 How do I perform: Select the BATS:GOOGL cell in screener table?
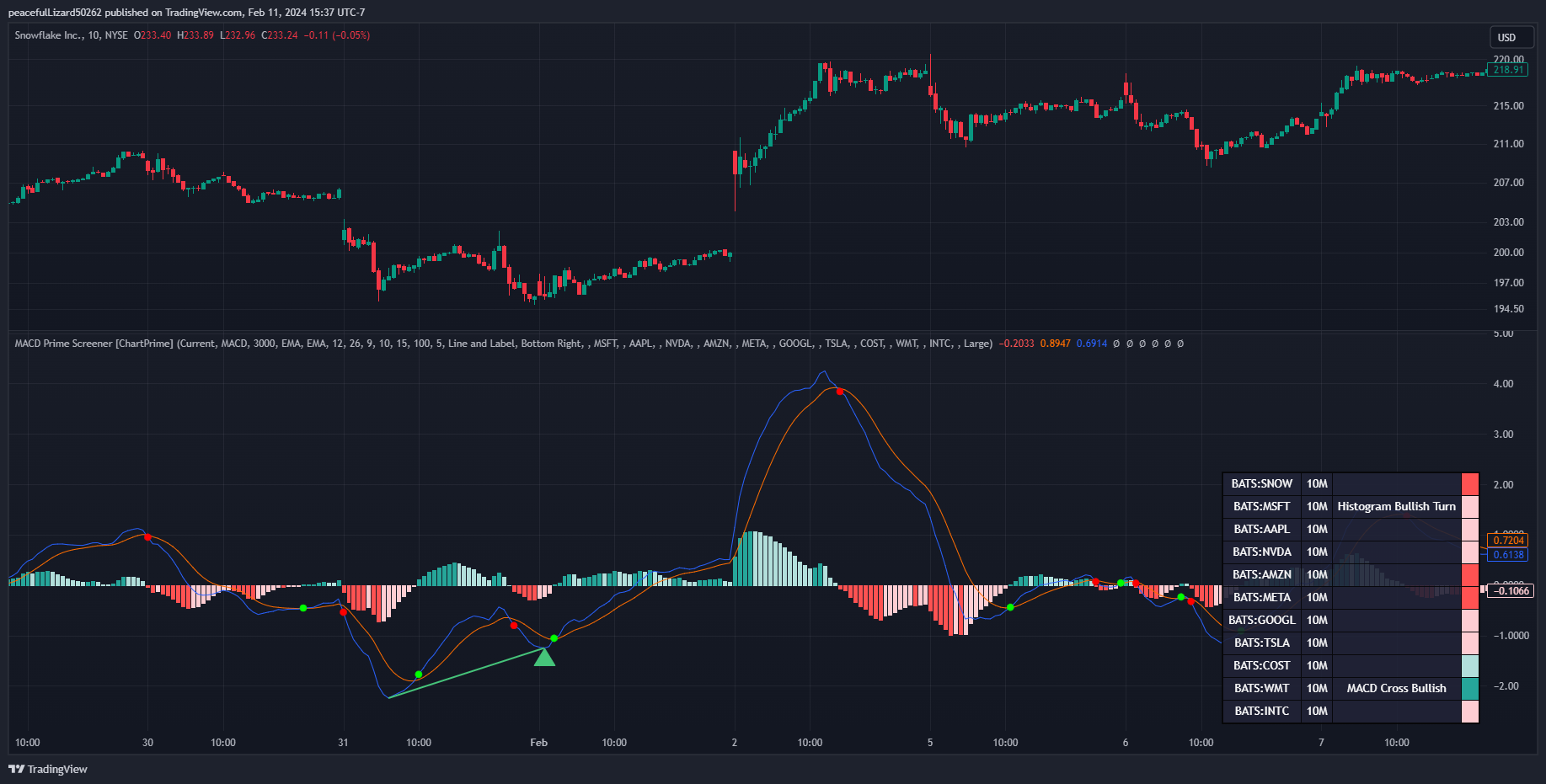coord(1261,621)
